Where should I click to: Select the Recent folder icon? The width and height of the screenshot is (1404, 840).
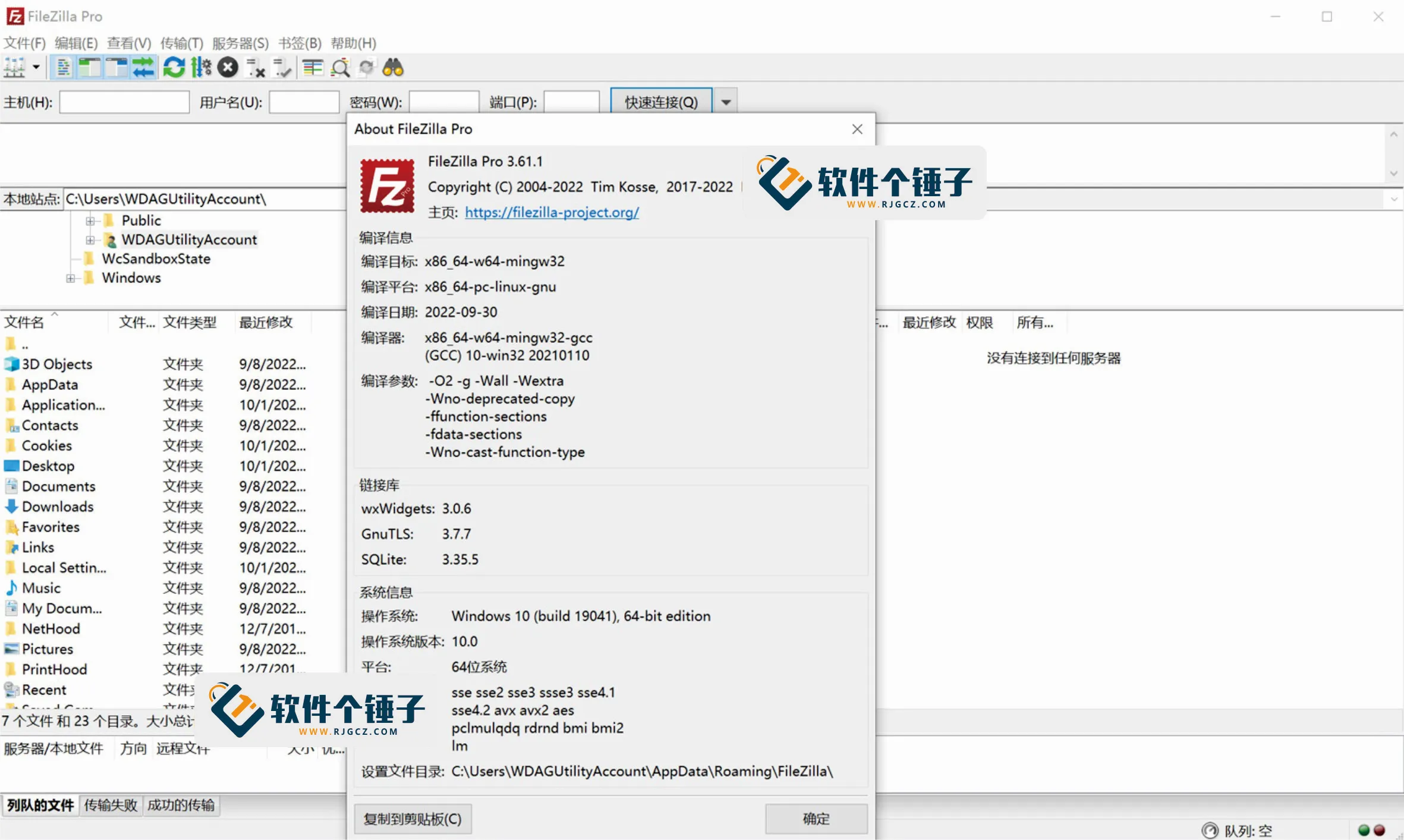pyautogui.click(x=11, y=689)
